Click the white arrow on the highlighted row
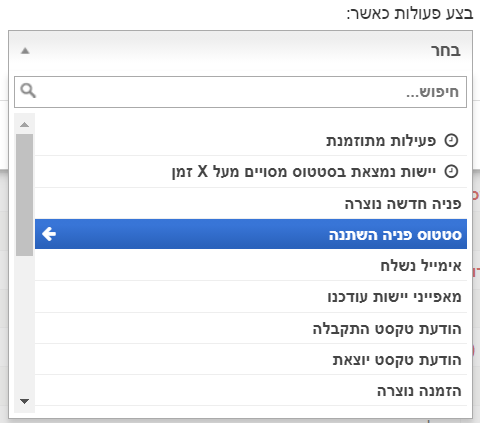The height and width of the screenshot is (423, 480). click(x=49, y=234)
